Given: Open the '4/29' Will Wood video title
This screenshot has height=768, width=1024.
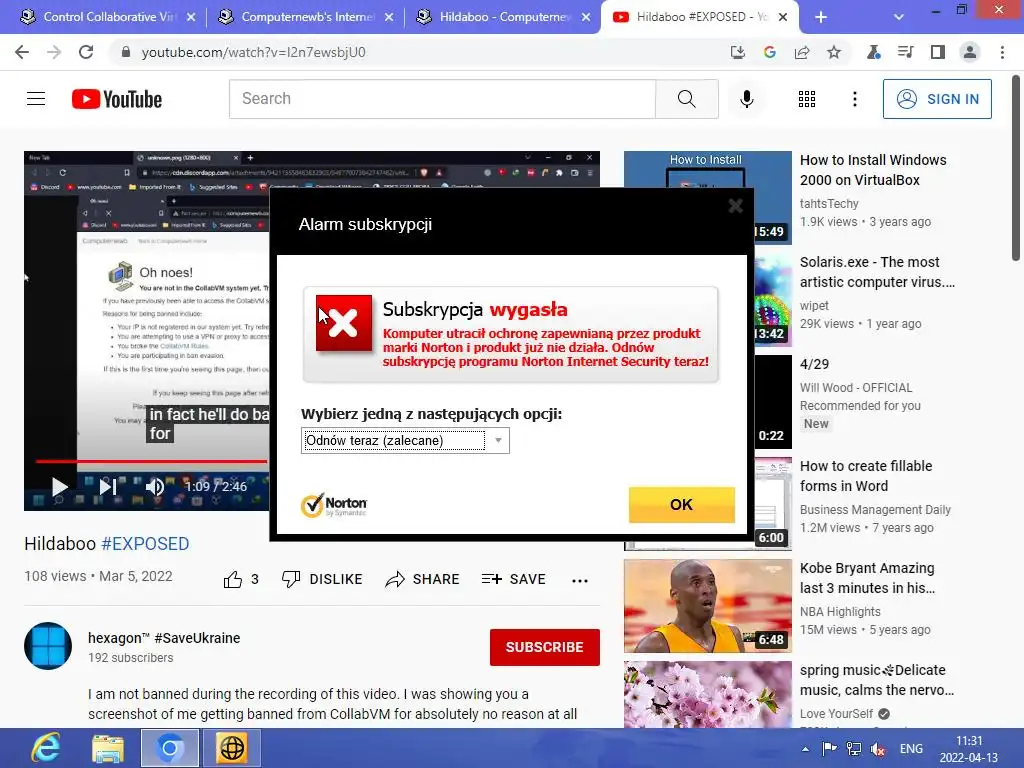Looking at the screenshot, I should click(814, 364).
